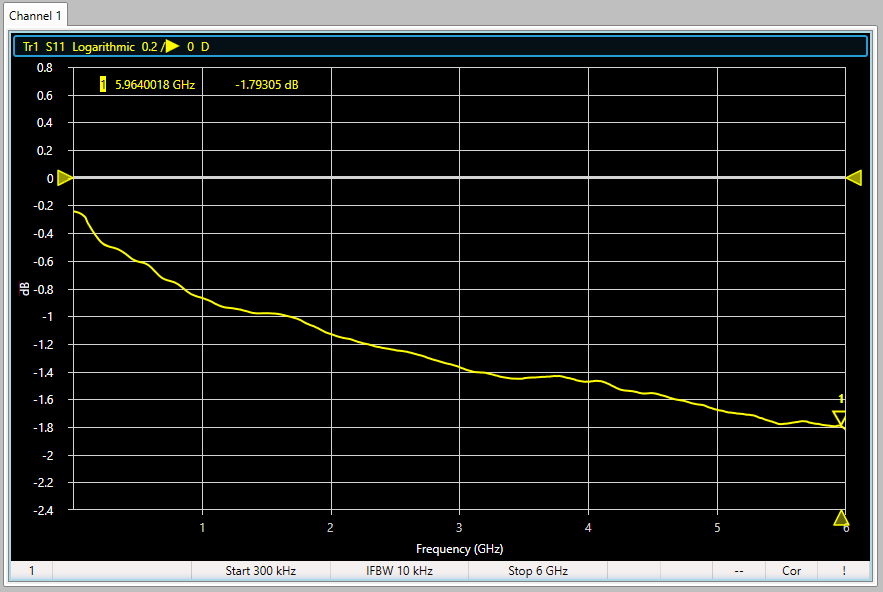Click the IFBW 10 kHz field
The height and width of the screenshot is (592, 883).
click(399, 571)
